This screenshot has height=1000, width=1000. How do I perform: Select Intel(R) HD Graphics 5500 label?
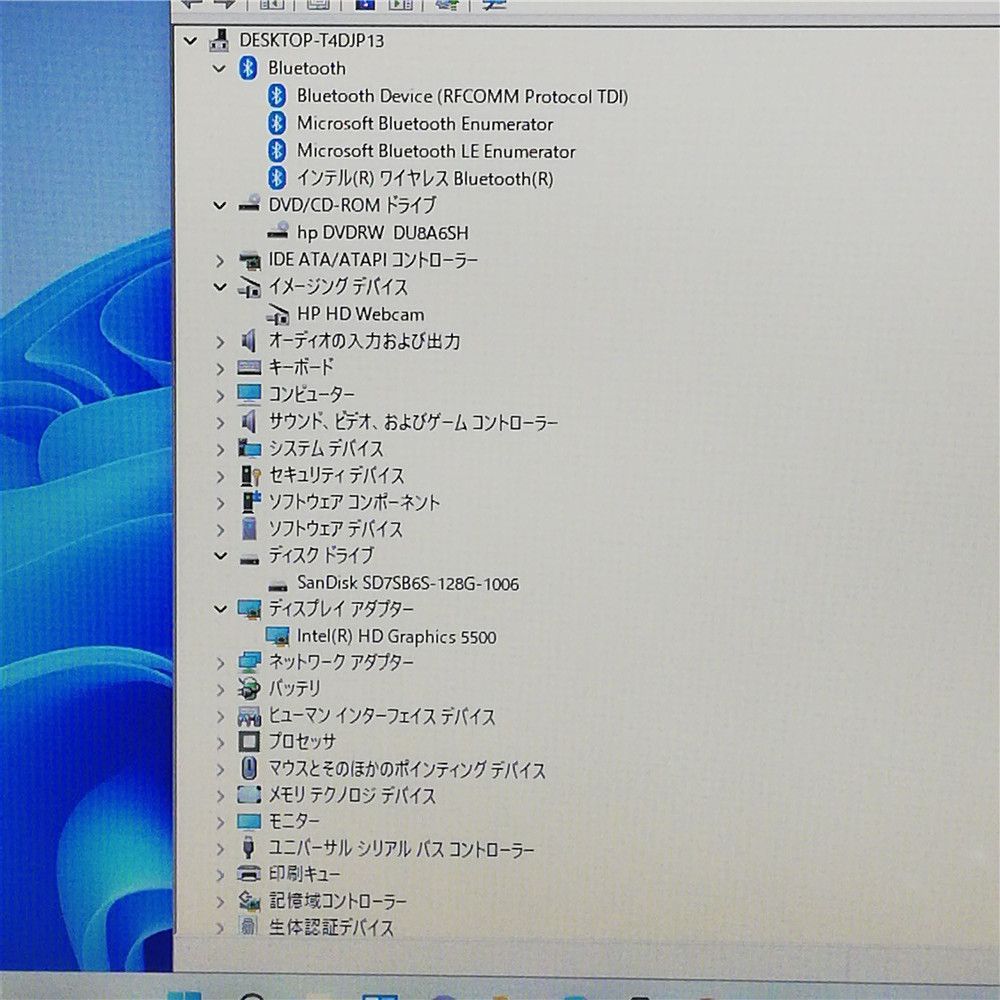396,636
